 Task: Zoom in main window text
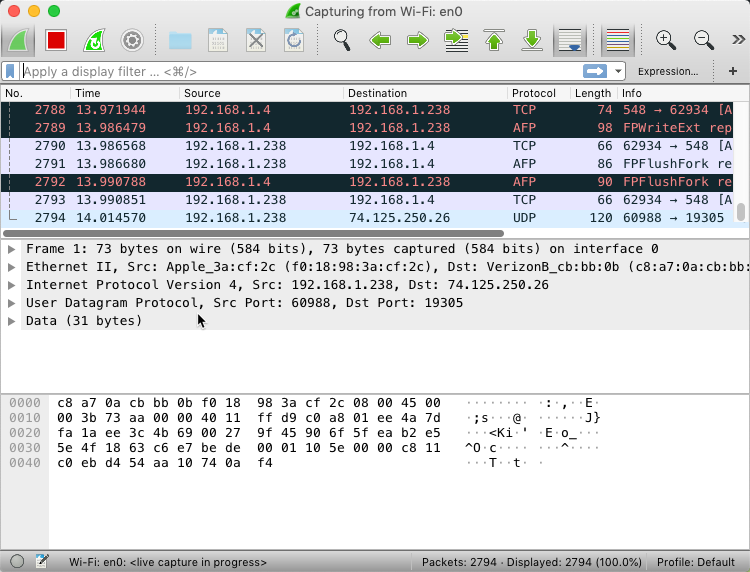click(665, 40)
